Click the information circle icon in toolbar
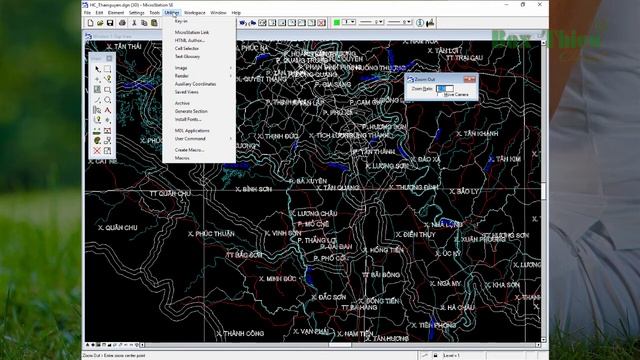 420,23
